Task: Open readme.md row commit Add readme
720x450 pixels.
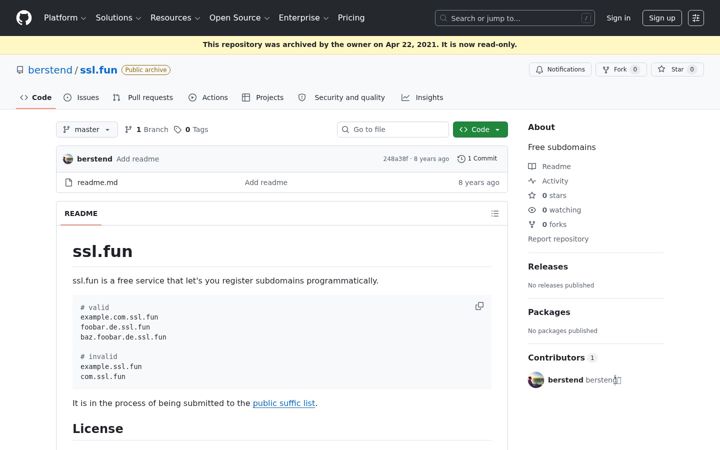Action: tap(266, 182)
